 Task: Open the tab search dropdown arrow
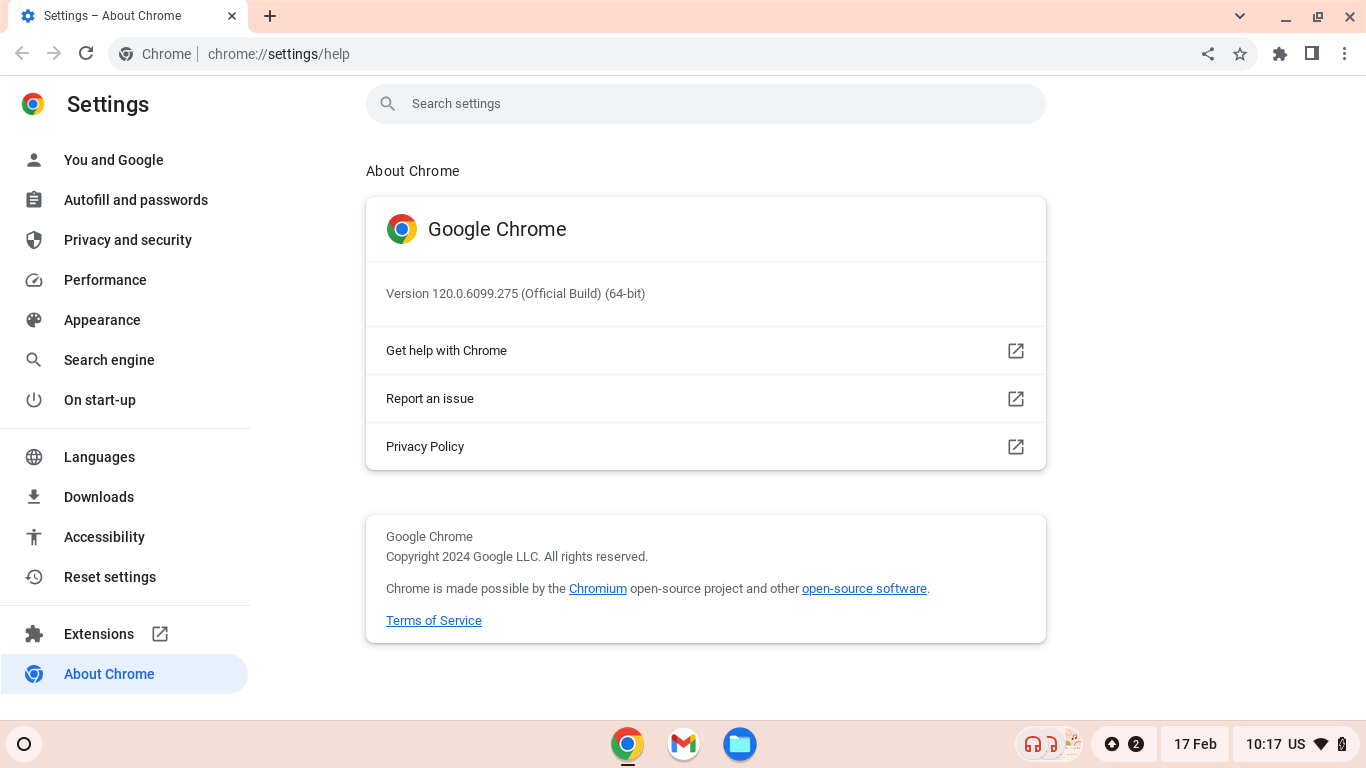pyautogui.click(x=1240, y=16)
